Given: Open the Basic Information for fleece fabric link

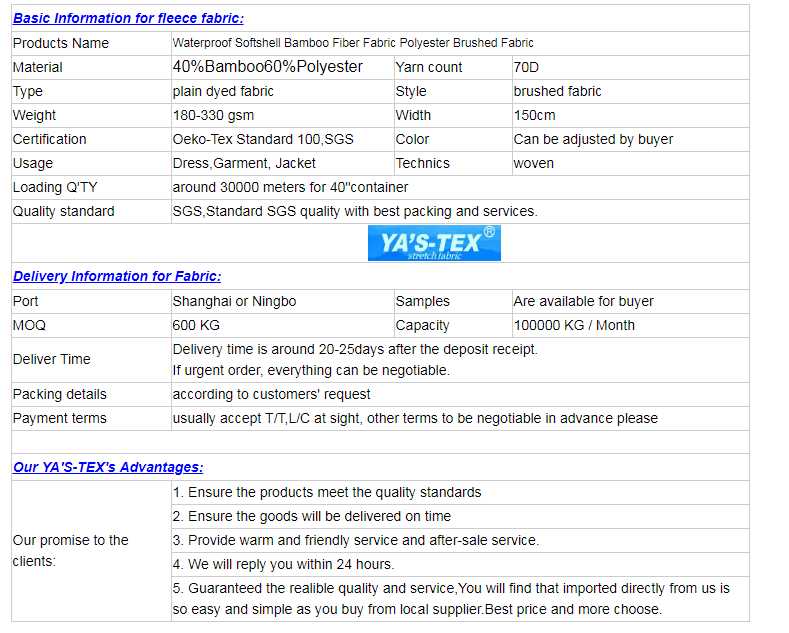Looking at the screenshot, I should pos(128,18).
